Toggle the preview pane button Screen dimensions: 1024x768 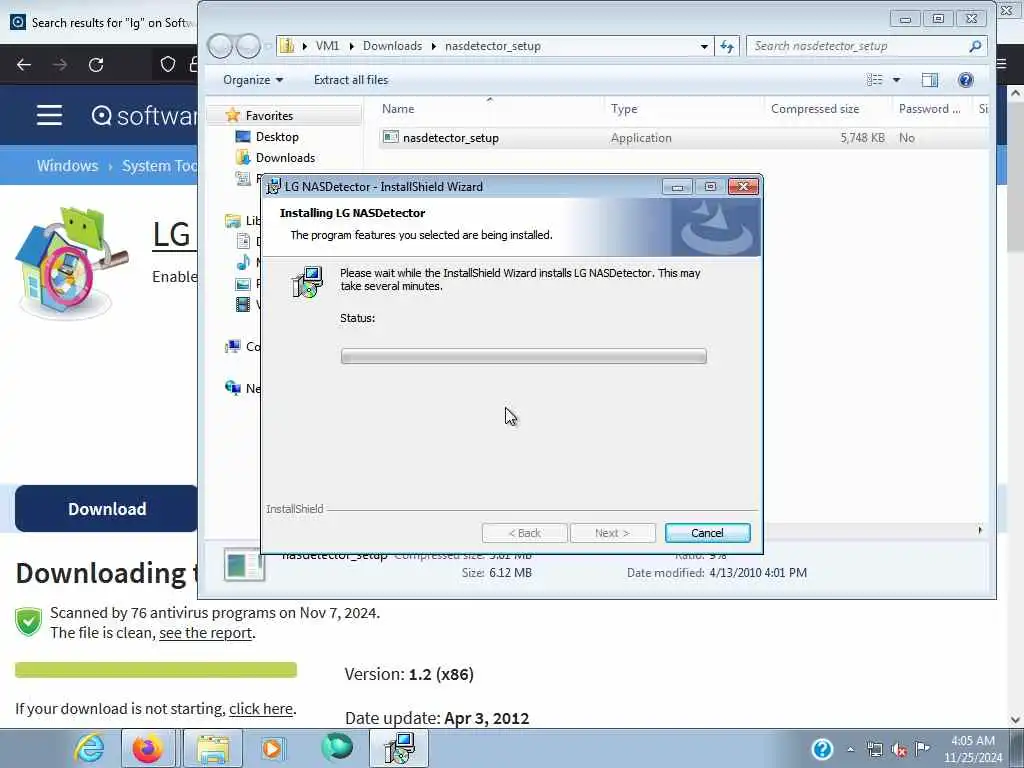pyautogui.click(x=929, y=80)
